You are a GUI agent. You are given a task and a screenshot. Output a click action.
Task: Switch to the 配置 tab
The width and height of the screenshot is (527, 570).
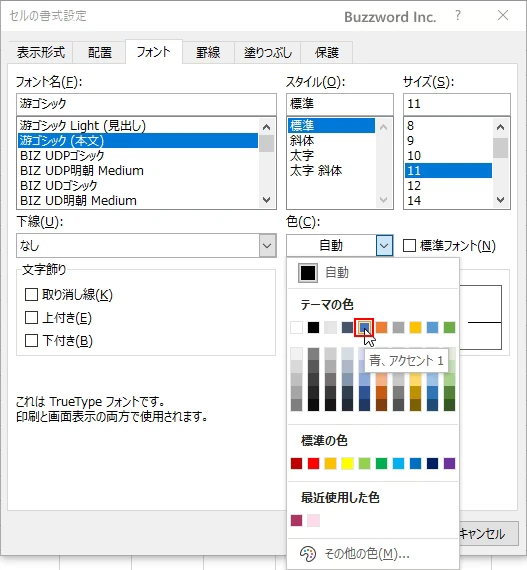tap(100, 53)
